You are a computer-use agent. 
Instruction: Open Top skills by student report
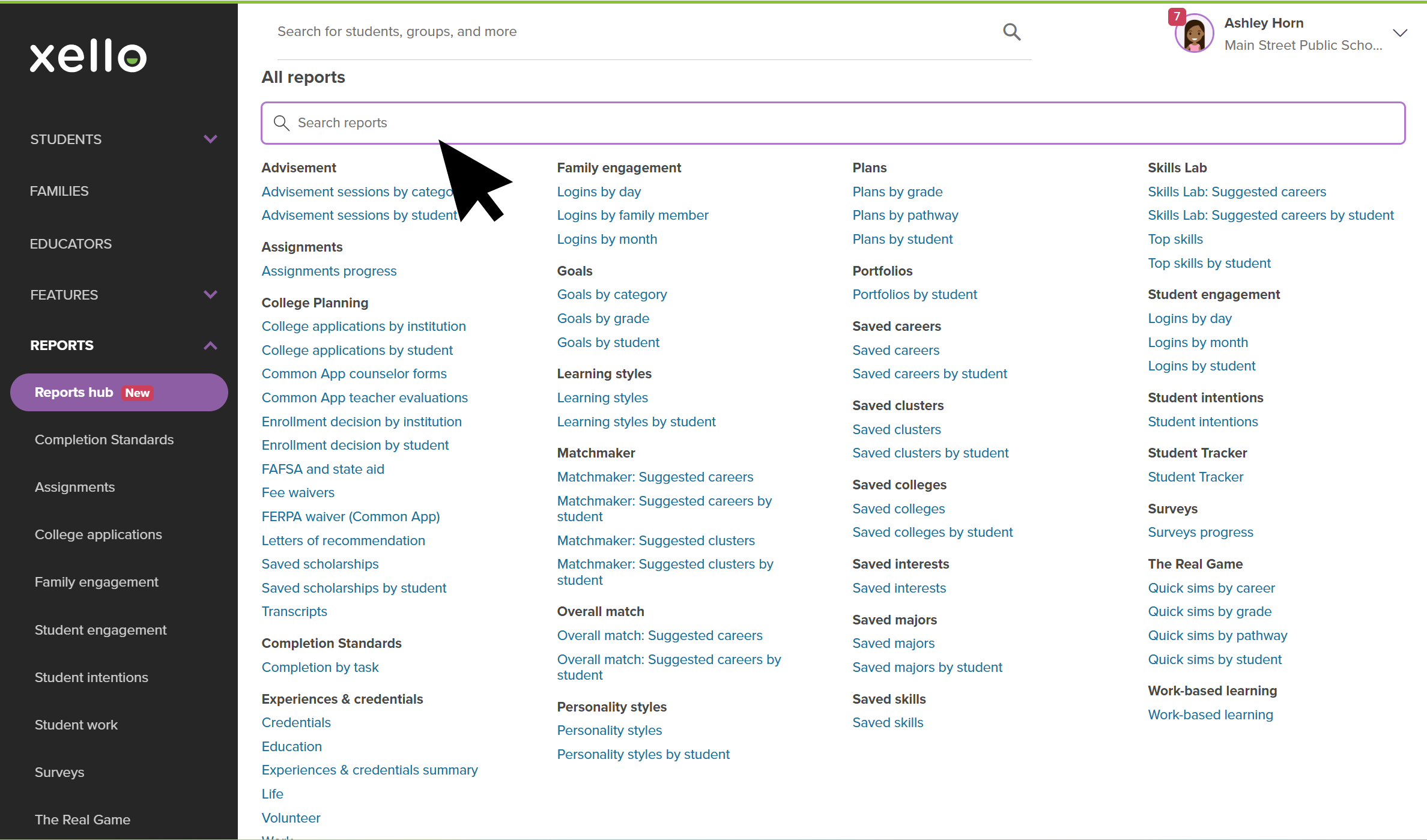tap(1210, 263)
